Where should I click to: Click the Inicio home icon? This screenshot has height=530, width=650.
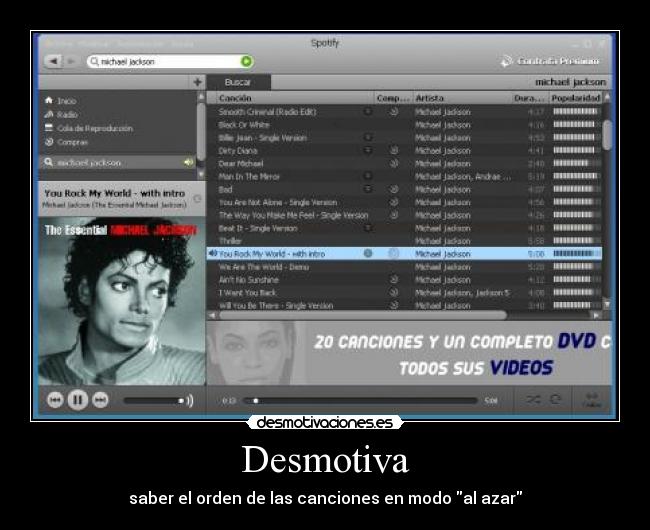point(49,100)
